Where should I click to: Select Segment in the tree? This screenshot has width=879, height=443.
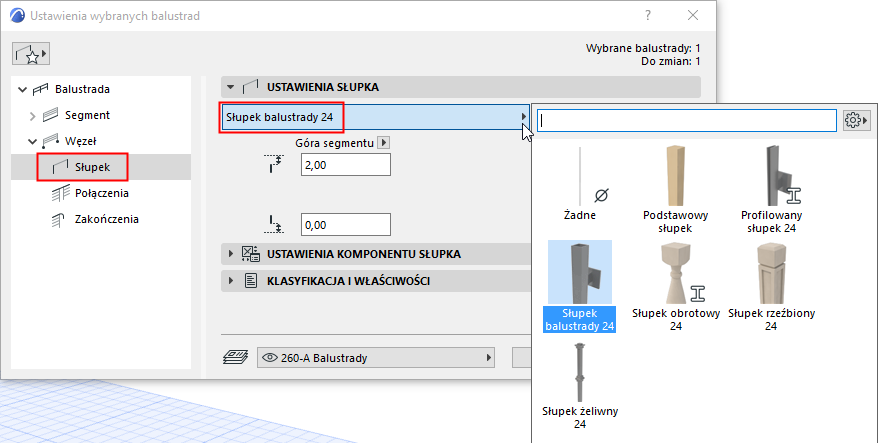click(x=87, y=115)
